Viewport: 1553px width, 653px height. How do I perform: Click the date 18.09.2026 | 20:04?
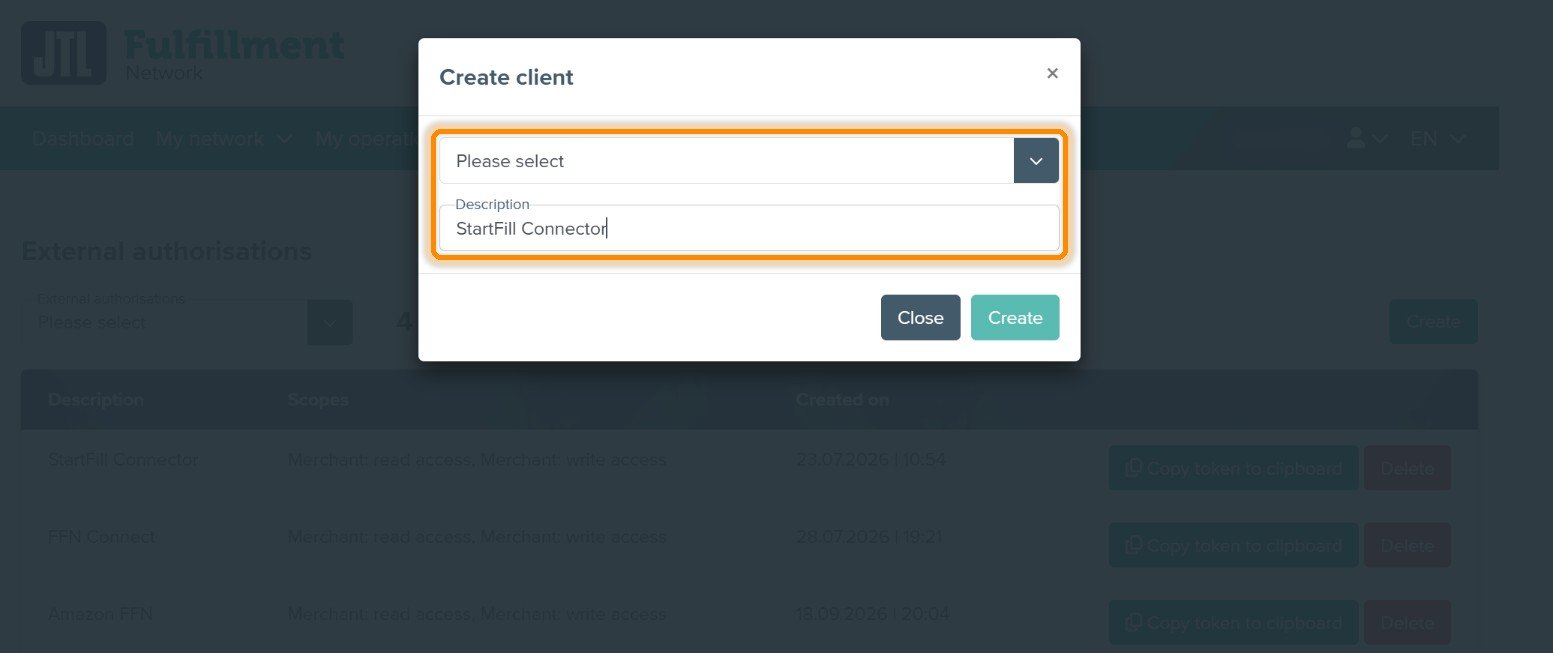click(872, 614)
